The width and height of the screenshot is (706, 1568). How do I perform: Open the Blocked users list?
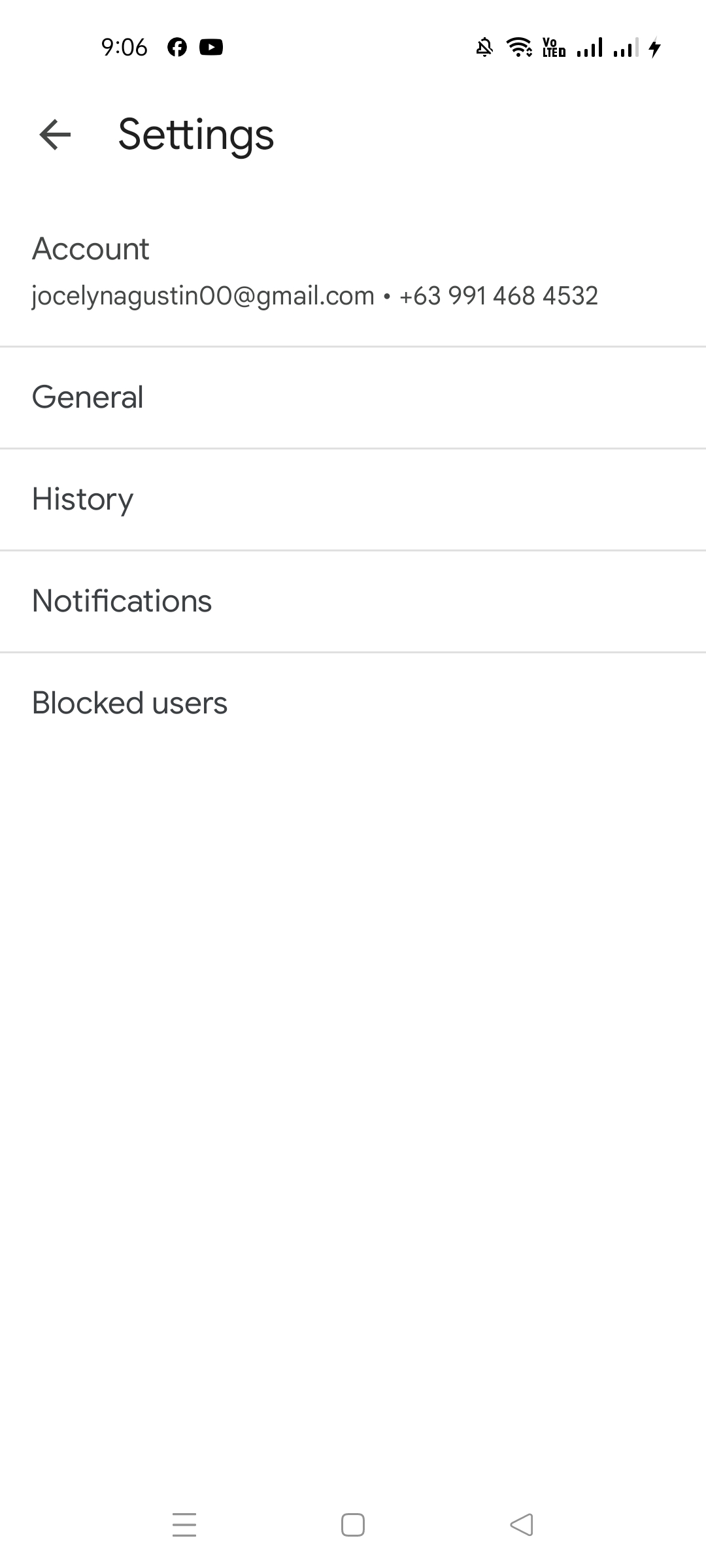(x=129, y=703)
